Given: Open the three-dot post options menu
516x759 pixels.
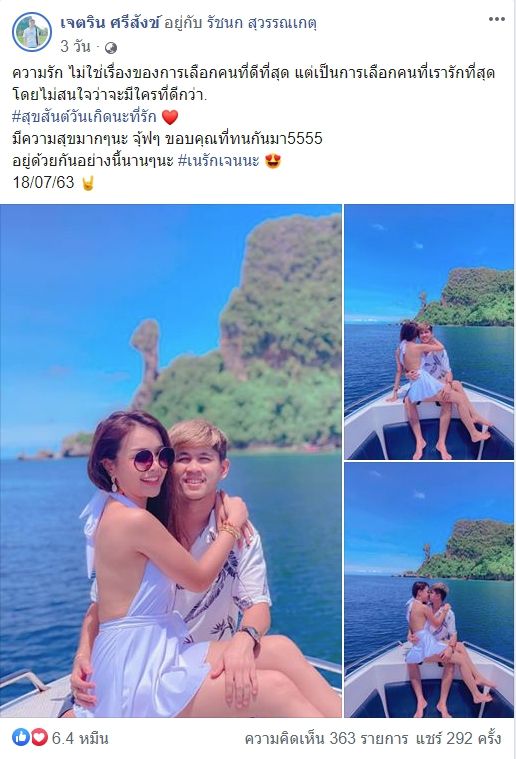Looking at the screenshot, I should pyautogui.click(x=497, y=19).
